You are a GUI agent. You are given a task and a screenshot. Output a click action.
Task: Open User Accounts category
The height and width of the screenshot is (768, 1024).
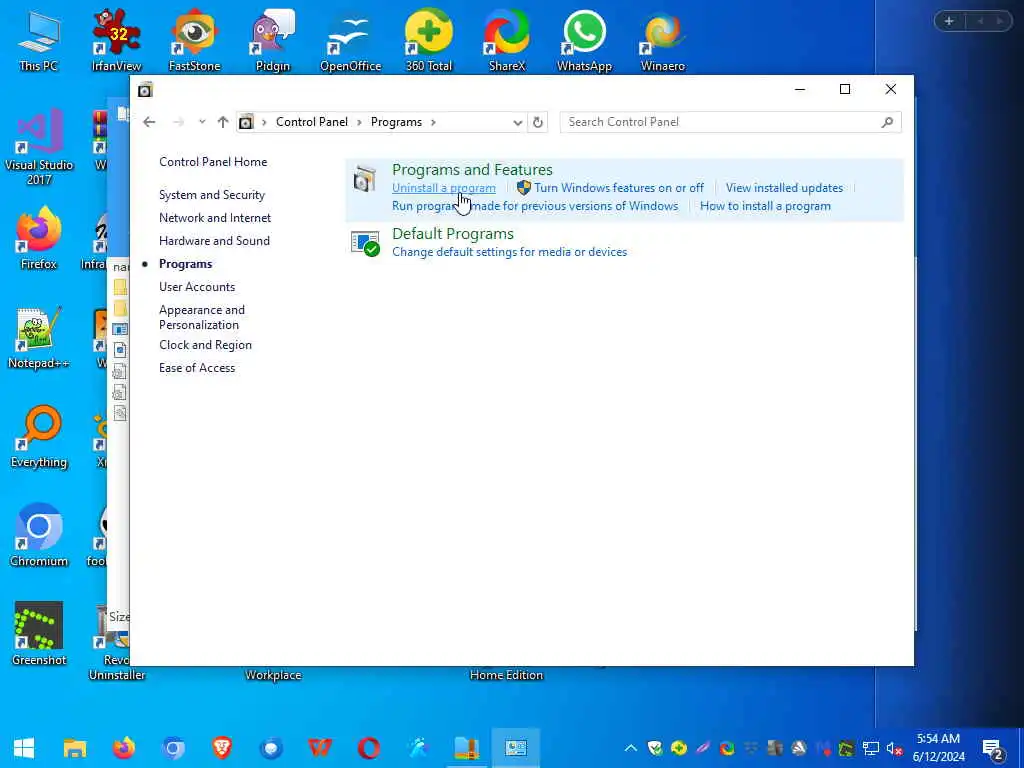(x=197, y=287)
